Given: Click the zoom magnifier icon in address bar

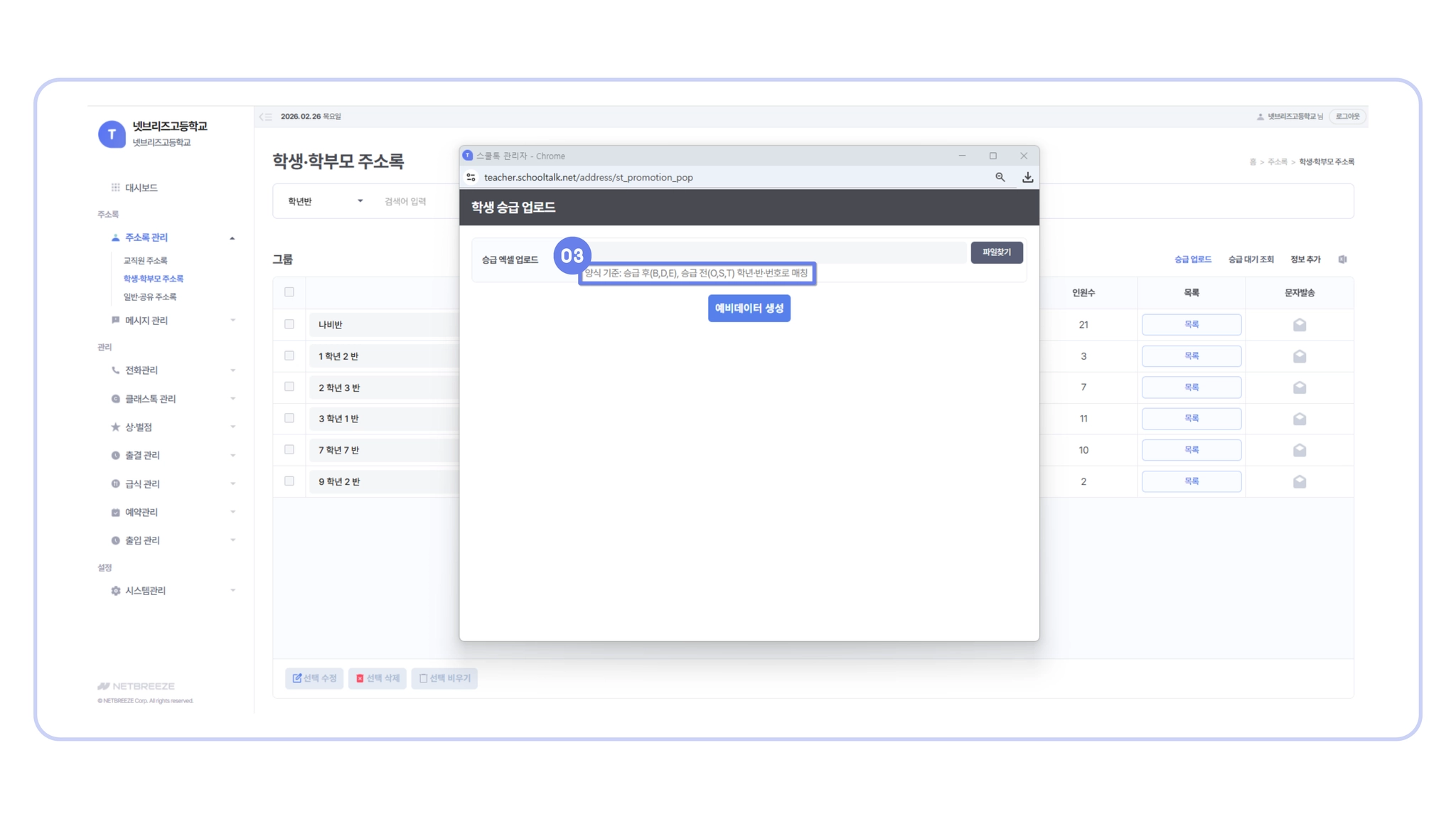Looking at the screenshot, I should coord(1000,178).
